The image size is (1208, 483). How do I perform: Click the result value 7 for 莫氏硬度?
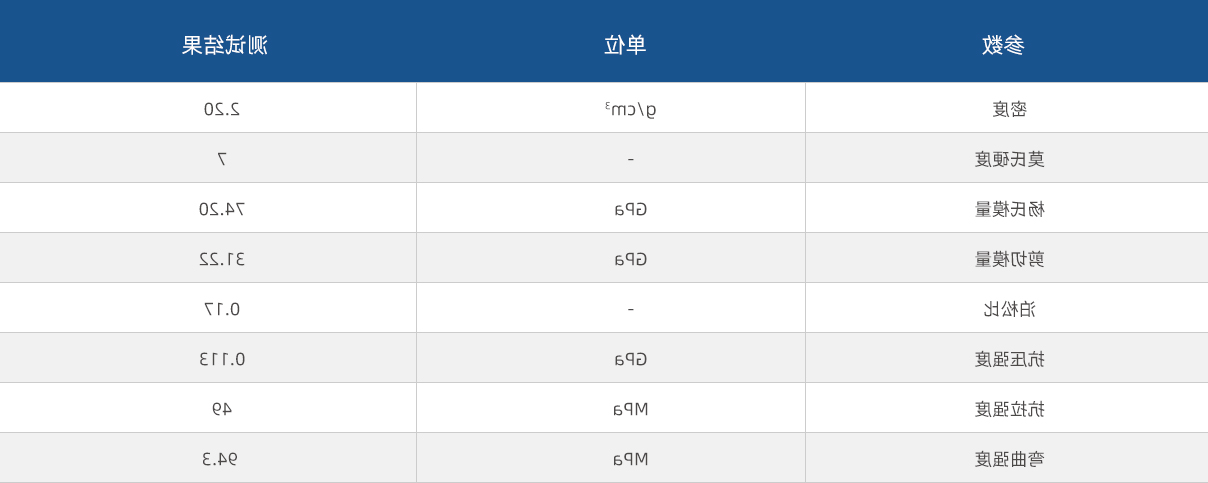click(222, 159)
